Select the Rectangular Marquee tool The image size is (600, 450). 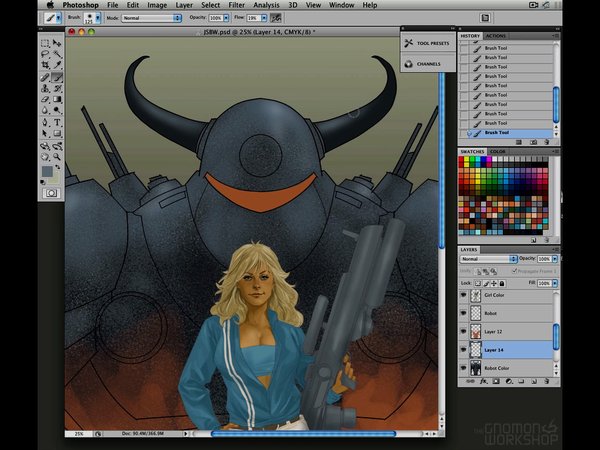click(x=45, y=43)
